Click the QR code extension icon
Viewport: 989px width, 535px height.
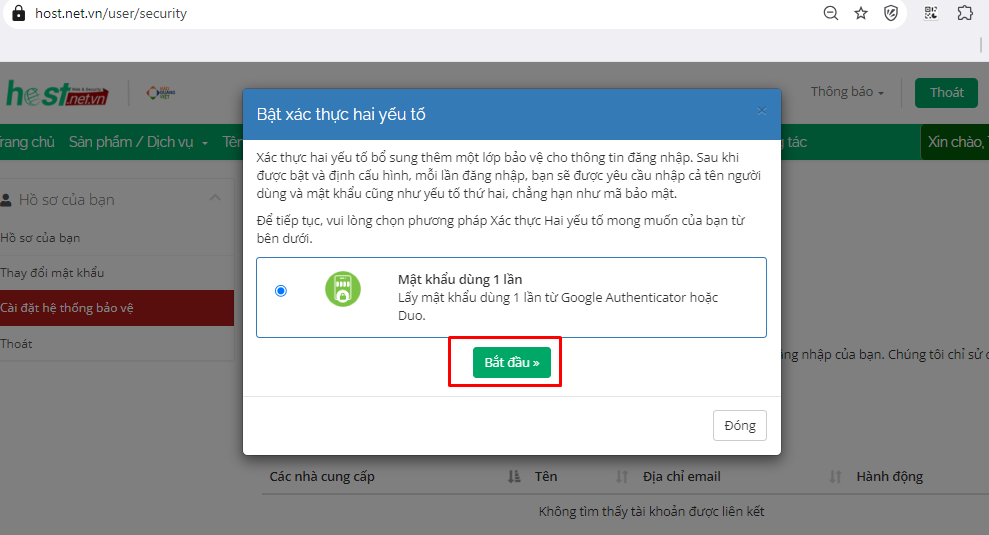(931, 13)
